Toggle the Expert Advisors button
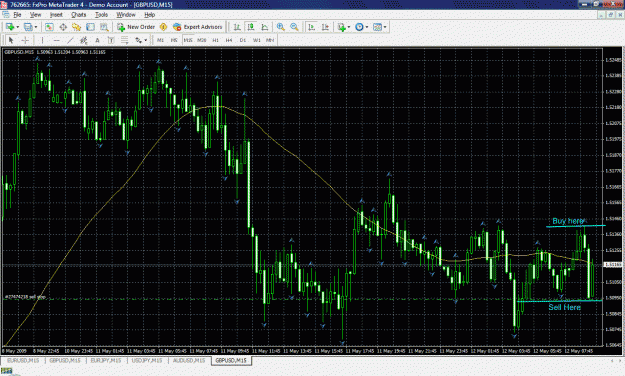Viewport: 625px width, 376px height. [x=198, y=27]
